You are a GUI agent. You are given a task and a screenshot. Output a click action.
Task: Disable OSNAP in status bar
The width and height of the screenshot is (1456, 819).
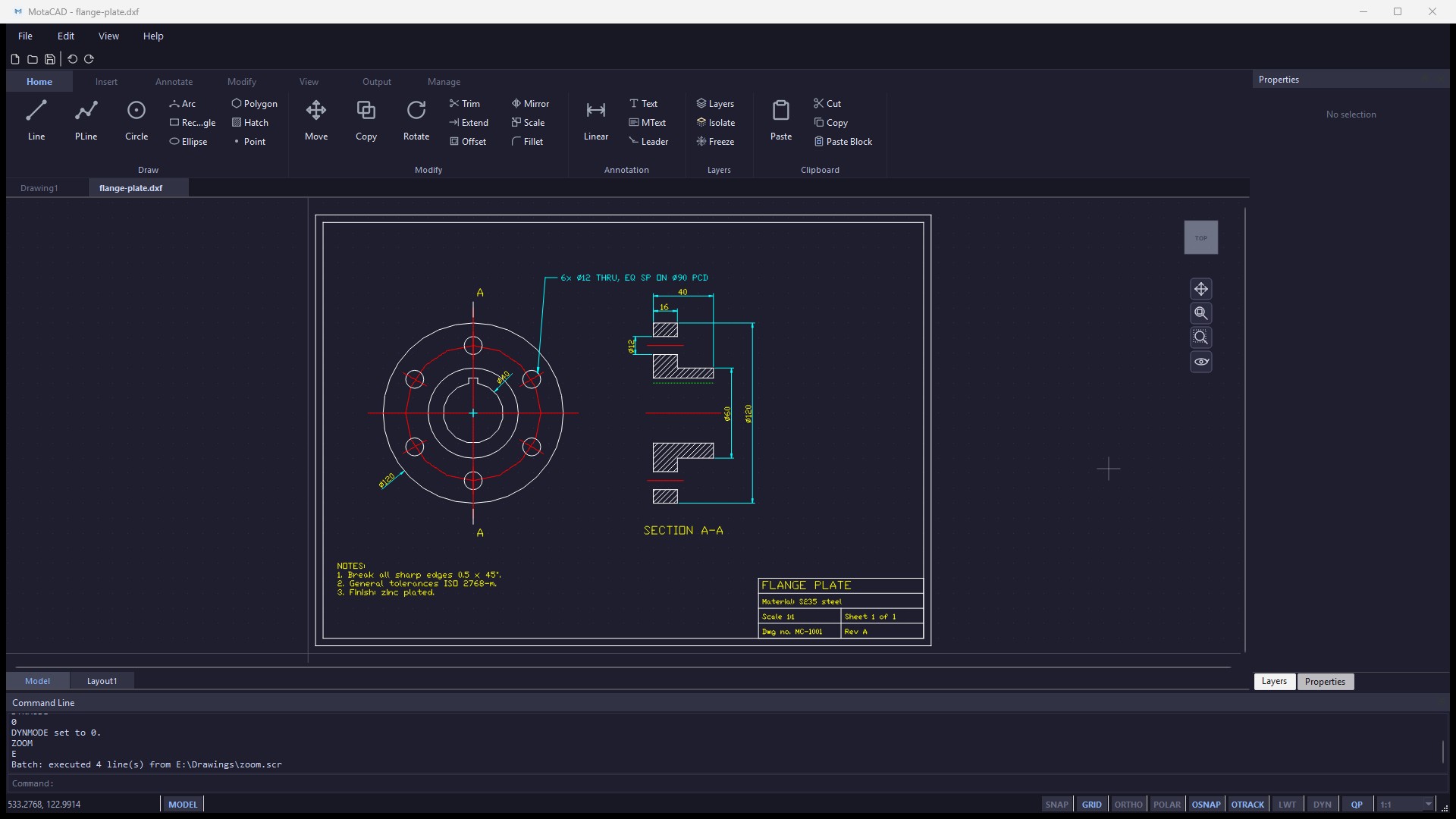(1206, 805)
